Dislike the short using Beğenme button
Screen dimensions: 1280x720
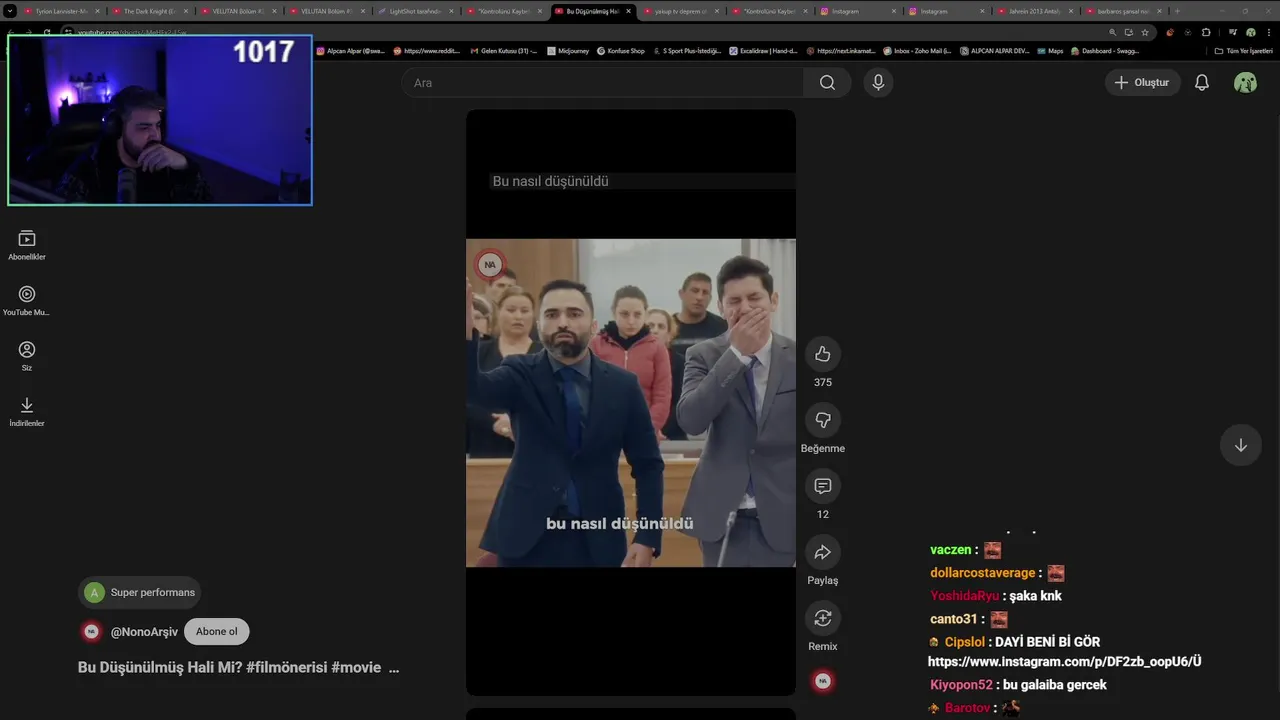(822, 420)
